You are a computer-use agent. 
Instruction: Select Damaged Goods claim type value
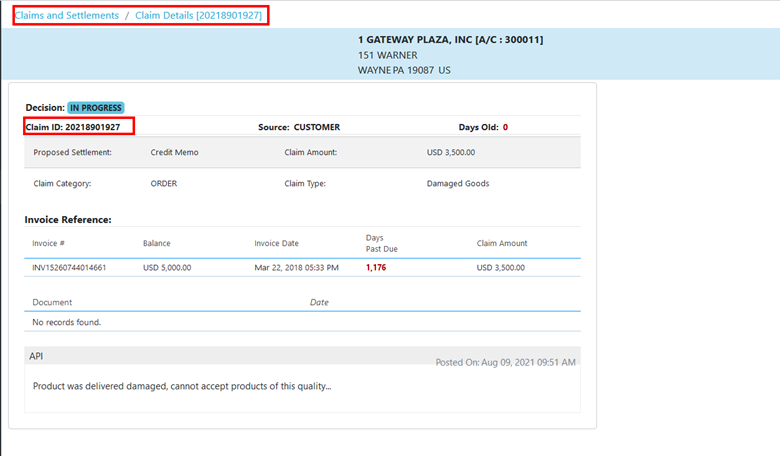[458, 183]
